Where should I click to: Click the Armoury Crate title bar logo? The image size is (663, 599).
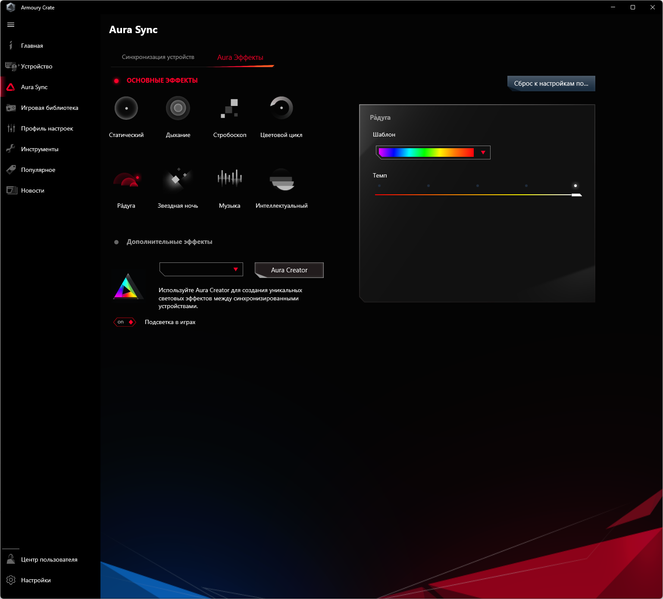[11, 7]
